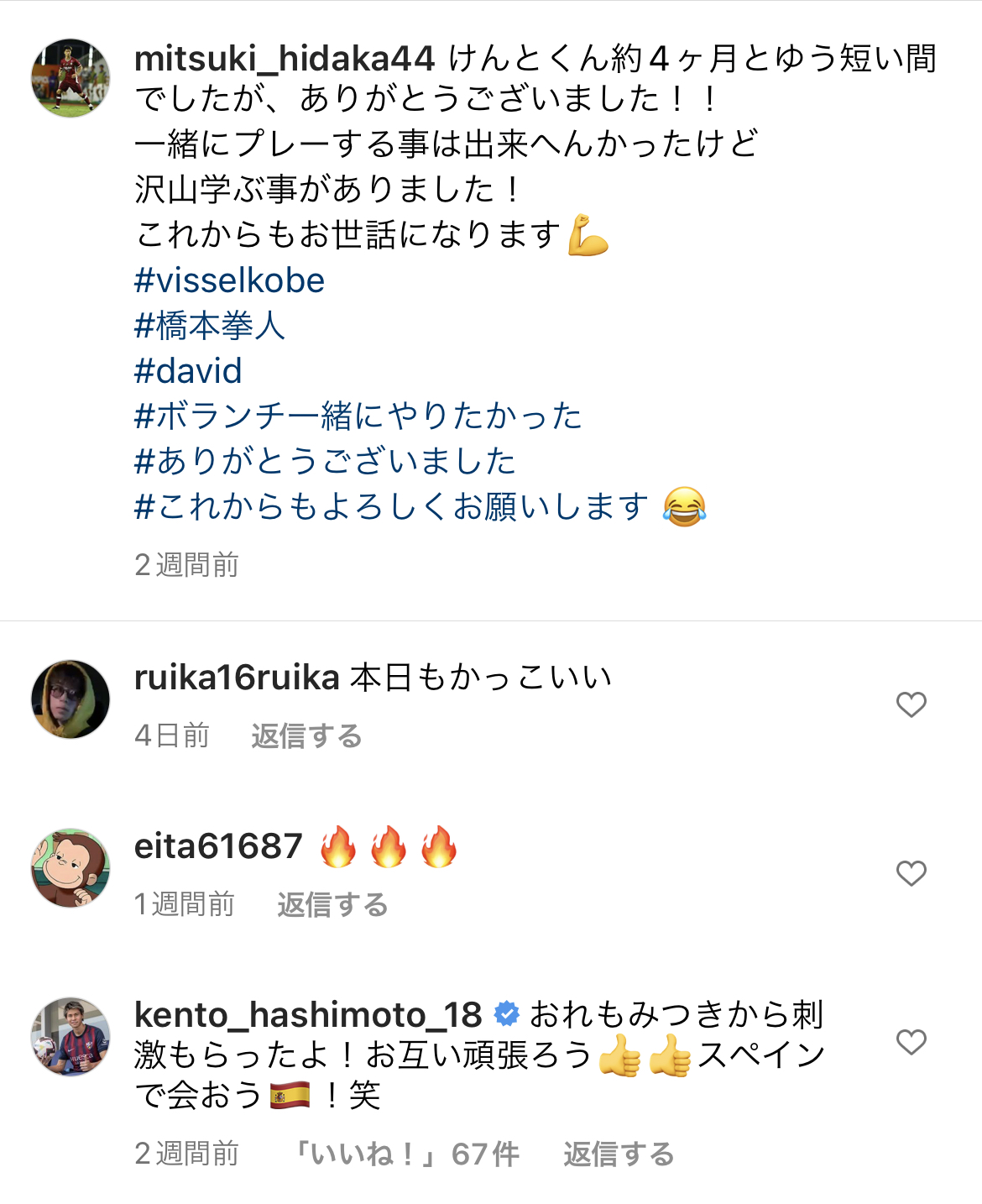Like the ruika16ruika comment
Viewport: 982px width, 1204px height.
click(x=911, y=704)
